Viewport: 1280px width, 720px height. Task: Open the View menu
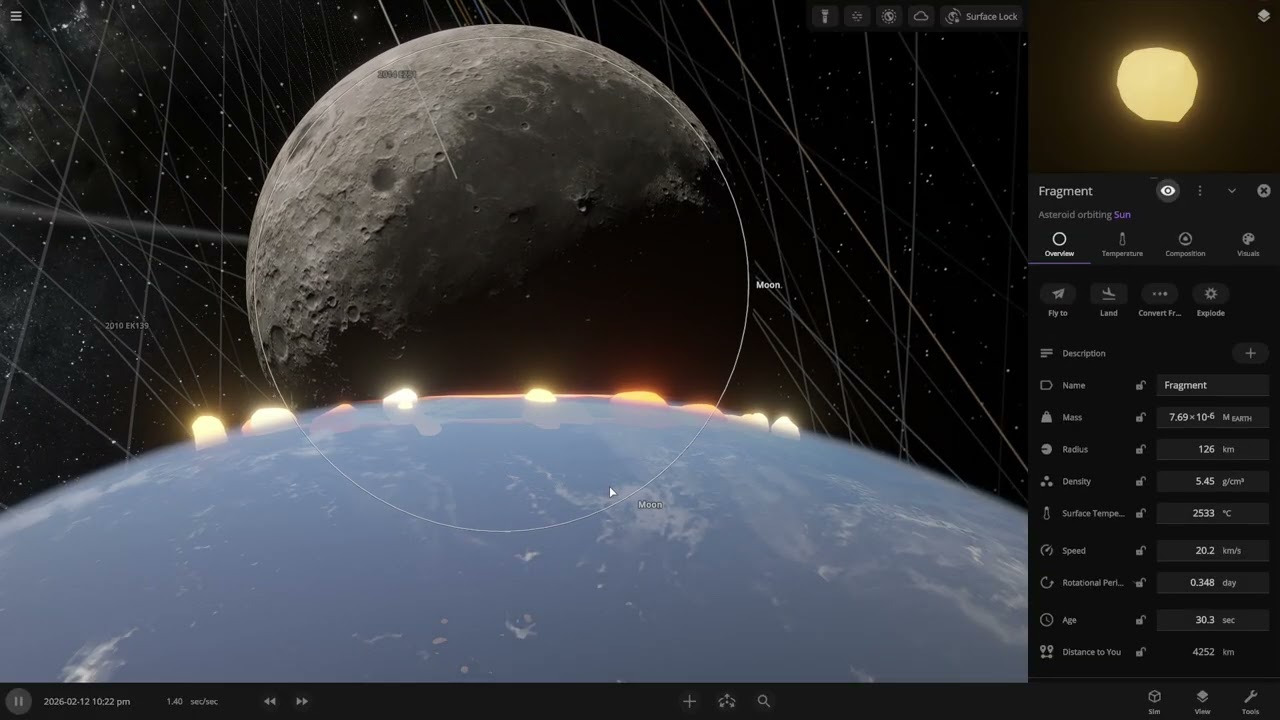[x=1202, y=701]
